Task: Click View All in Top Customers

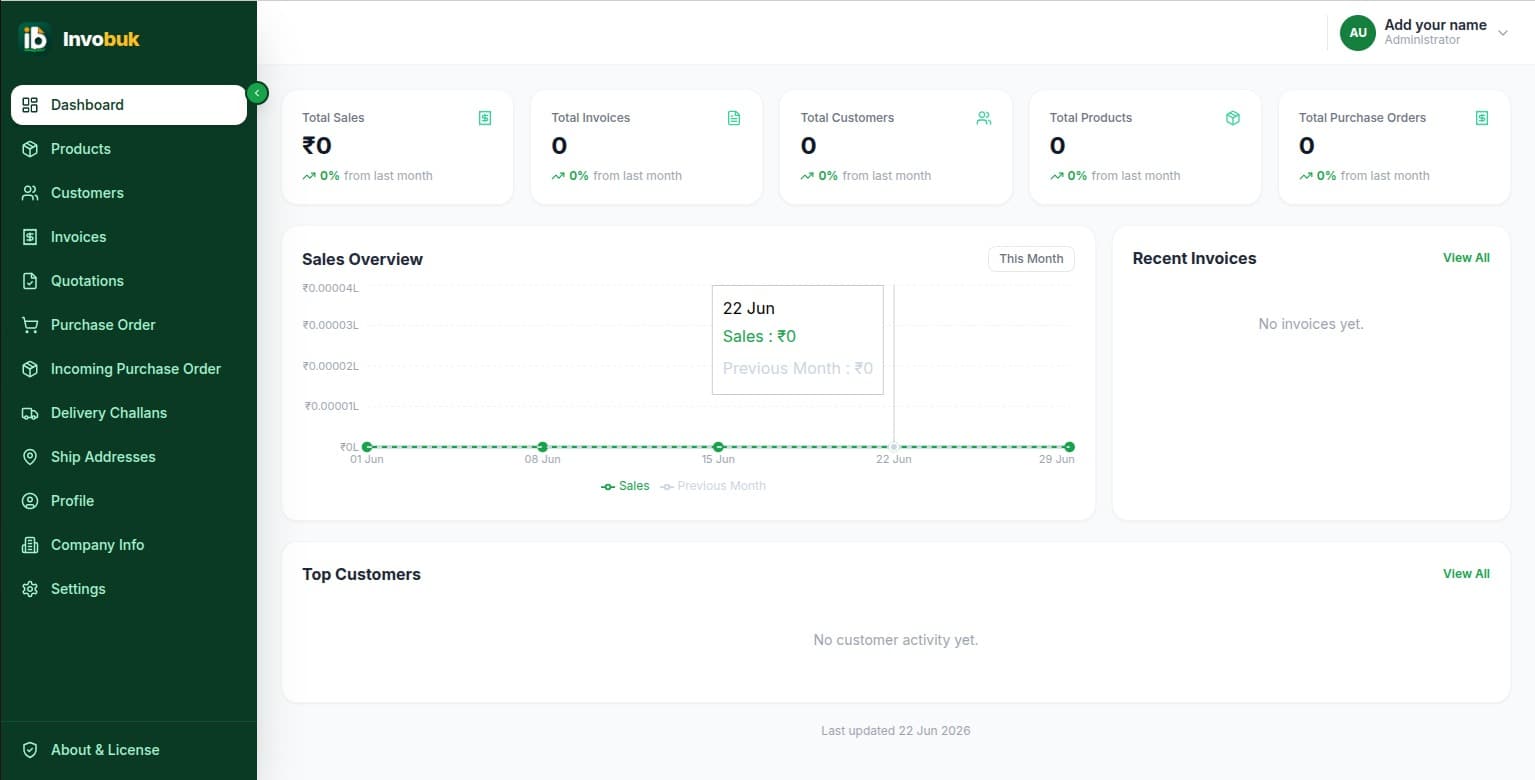Action: click(1466, 574)
